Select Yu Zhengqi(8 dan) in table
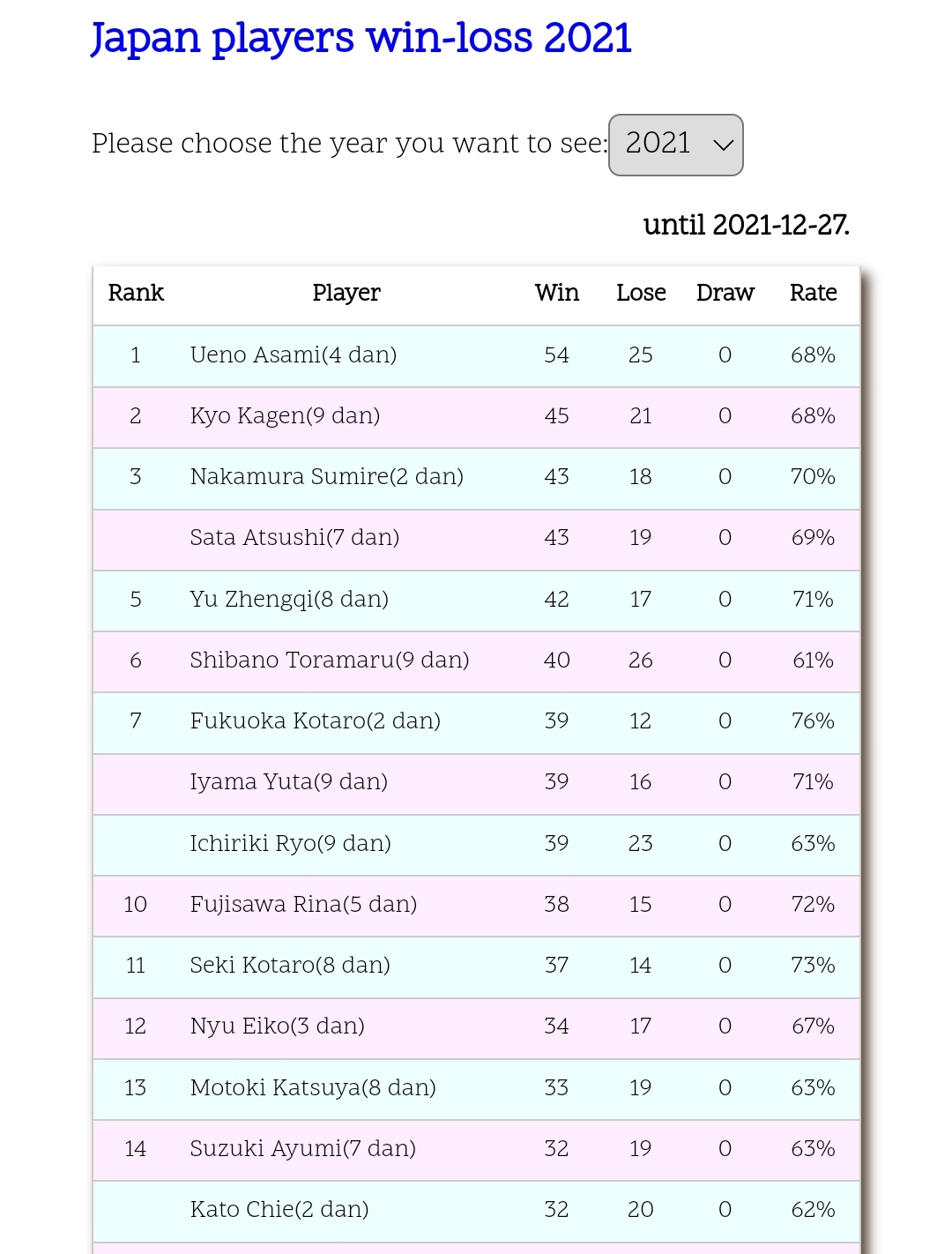Image resolution: width=952 pixels, height=1254 pixels. point(289,599)
